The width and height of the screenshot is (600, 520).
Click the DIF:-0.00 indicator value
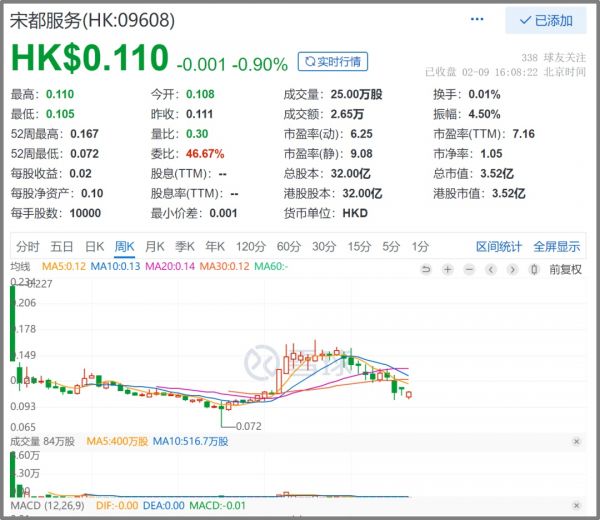[117, 505]
